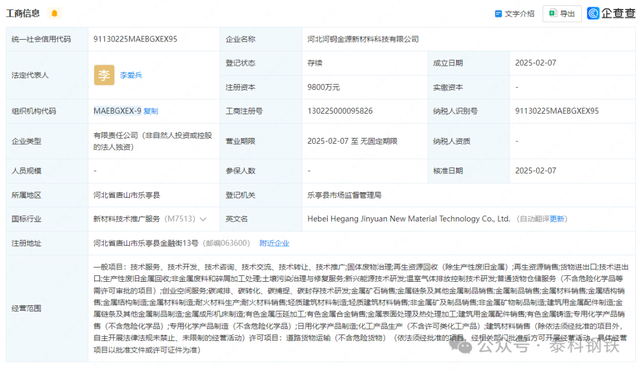Open legal representative 李爱兵 link

click(131, 75)
